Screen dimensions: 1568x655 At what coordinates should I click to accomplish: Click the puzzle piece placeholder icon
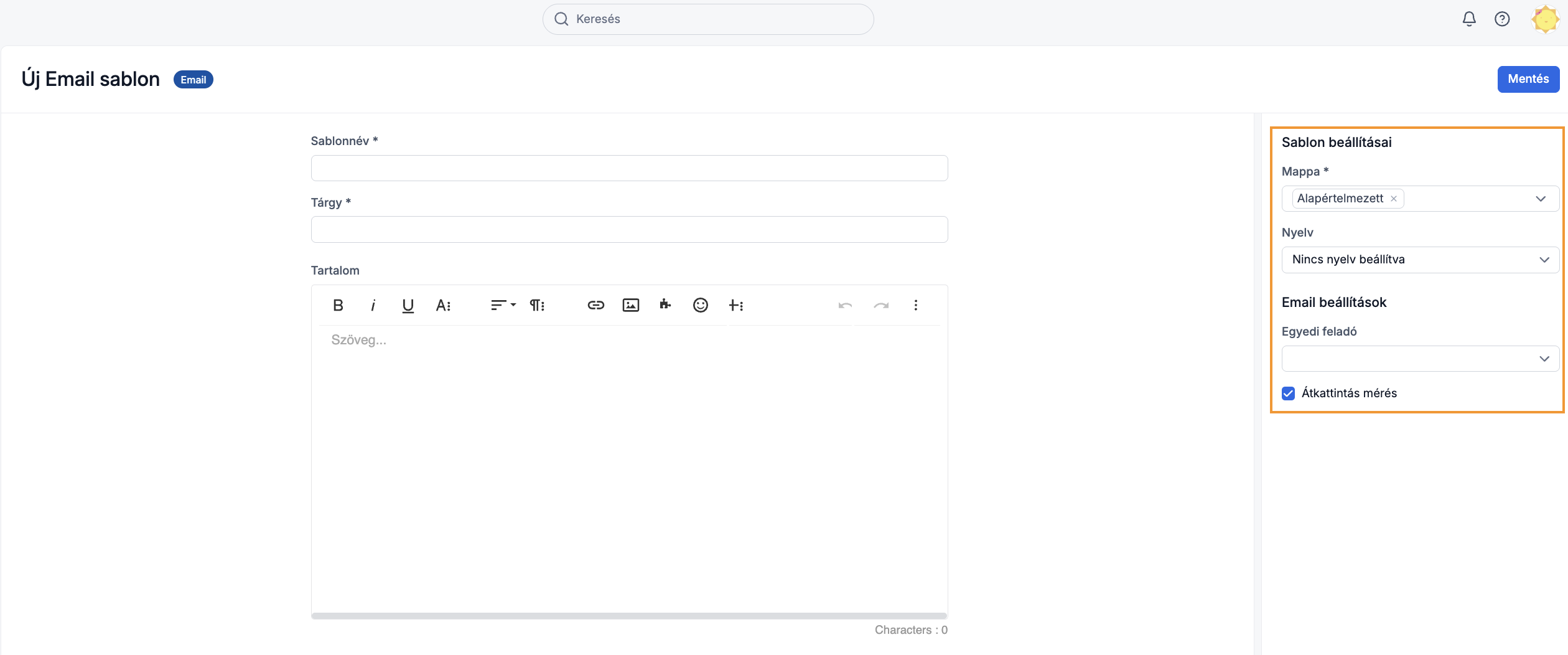pyautogui.click(x=665, y=304)
